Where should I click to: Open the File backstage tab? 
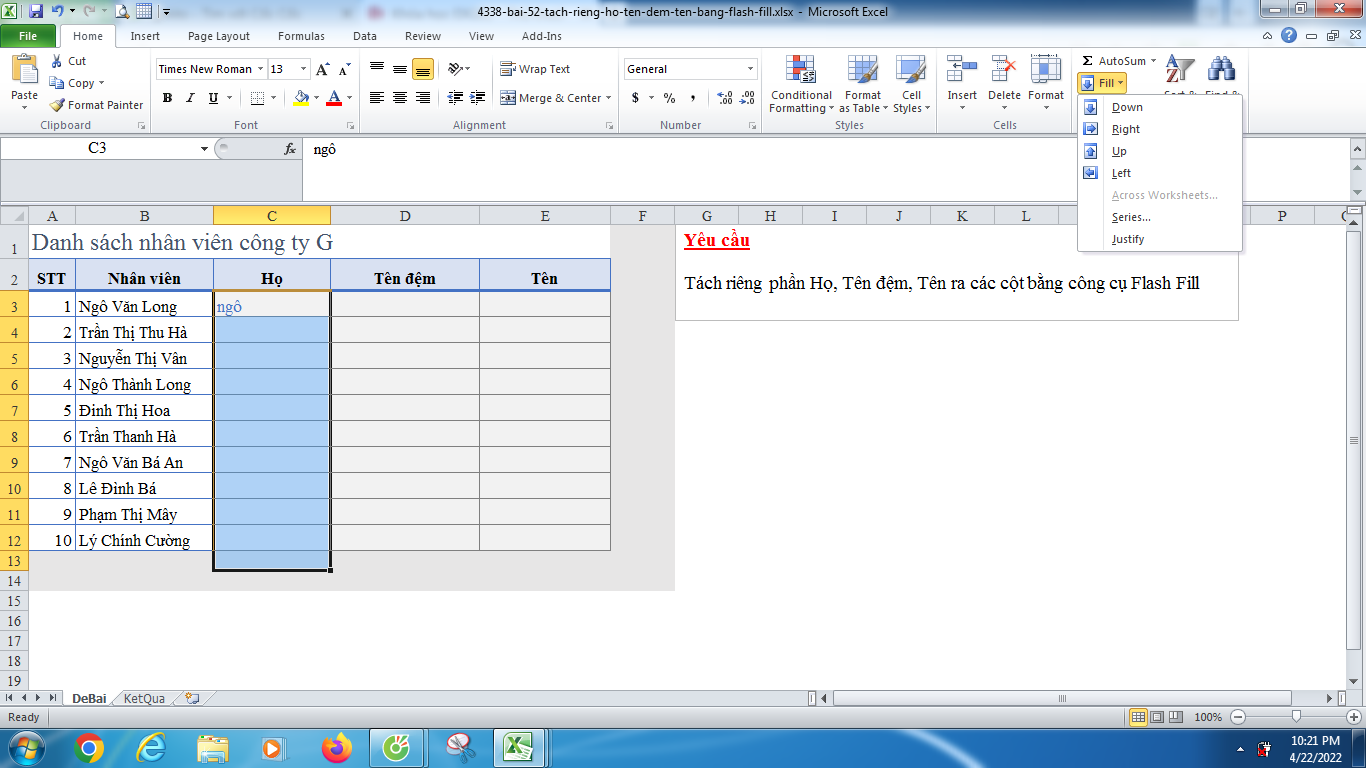[x=28, y=36]
